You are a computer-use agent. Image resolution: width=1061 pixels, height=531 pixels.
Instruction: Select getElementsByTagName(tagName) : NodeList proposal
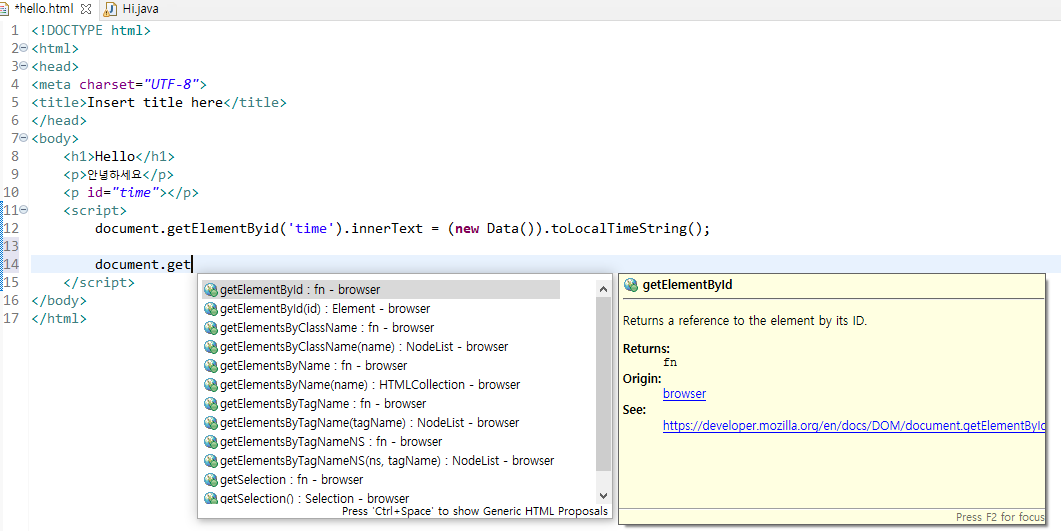tap(381, 422)
